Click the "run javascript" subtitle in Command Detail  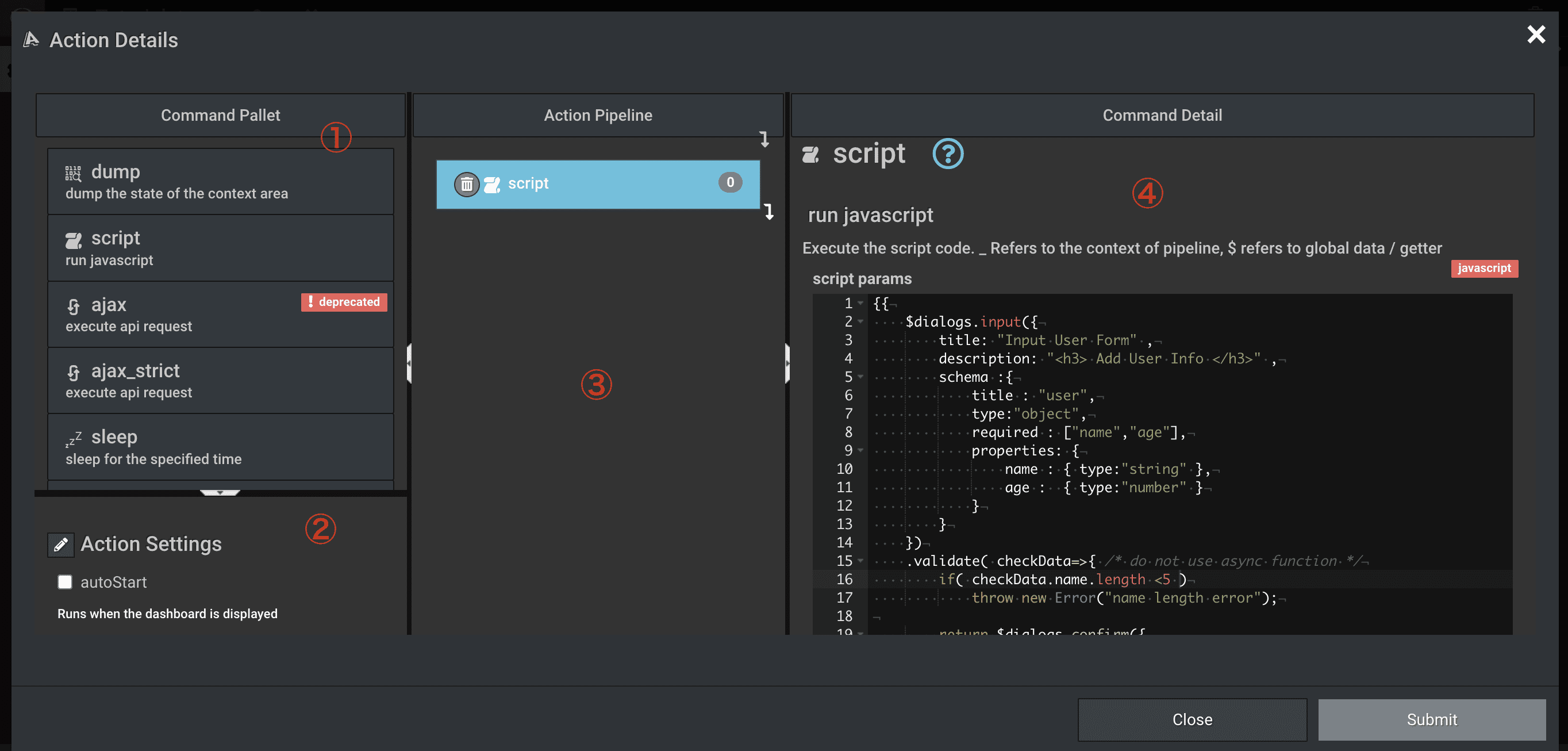(x=870, y=215)
